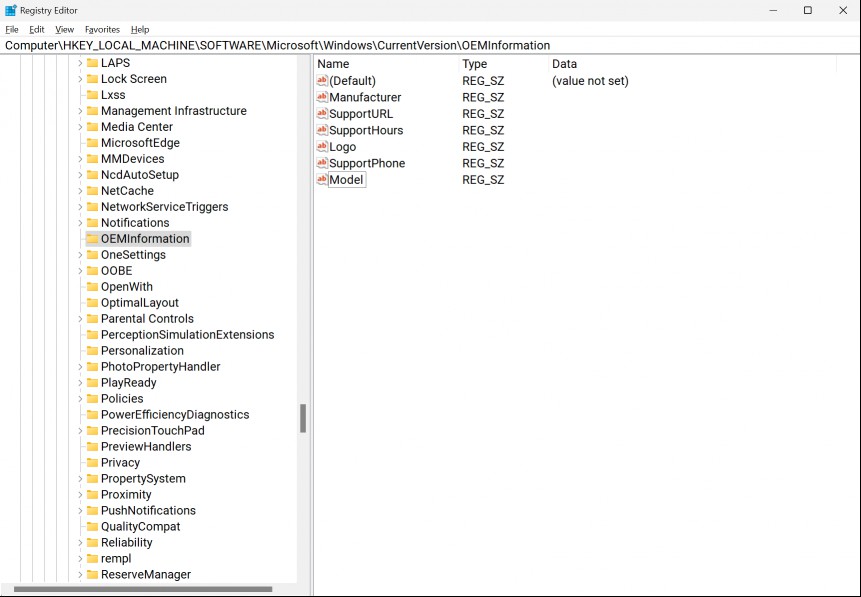The height and width of the screenshot is (597, 861).
Task: Expand the NetCache key
Action: 80,191
